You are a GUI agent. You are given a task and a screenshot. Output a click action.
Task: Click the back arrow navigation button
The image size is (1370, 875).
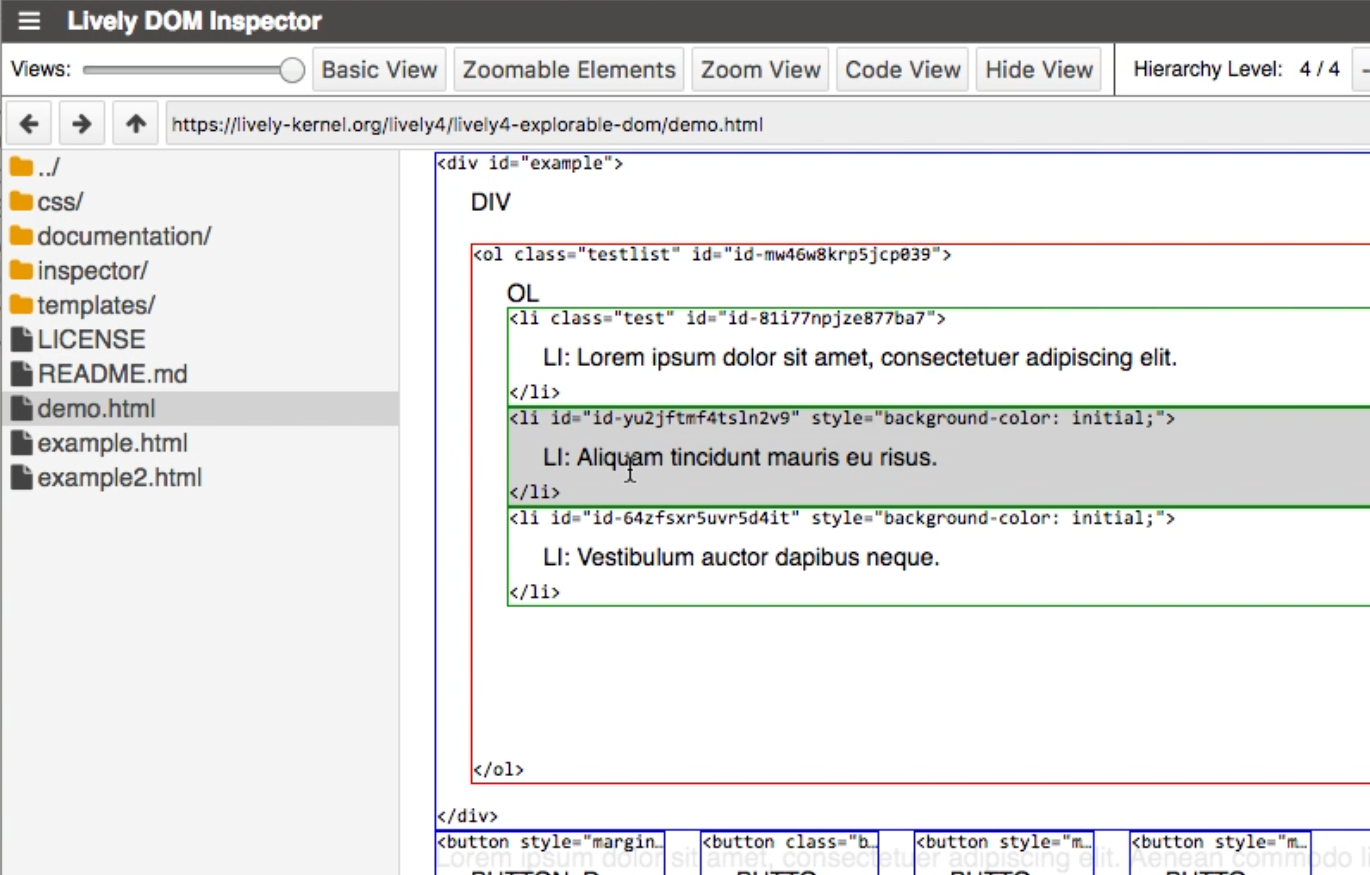tap(29, 124)
